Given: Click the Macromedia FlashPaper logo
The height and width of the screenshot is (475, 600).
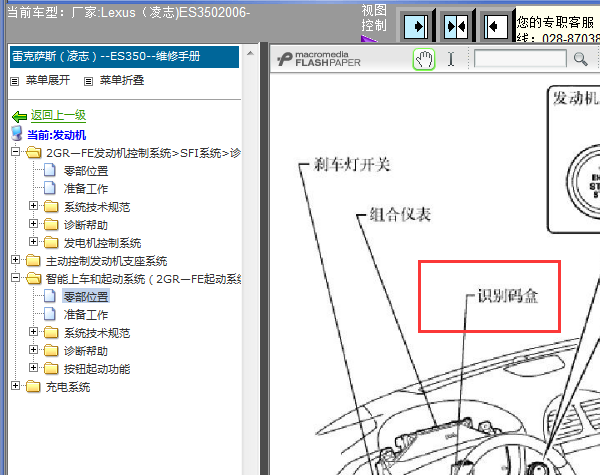Looking at the screenshot, I should [x=319, y=59].
